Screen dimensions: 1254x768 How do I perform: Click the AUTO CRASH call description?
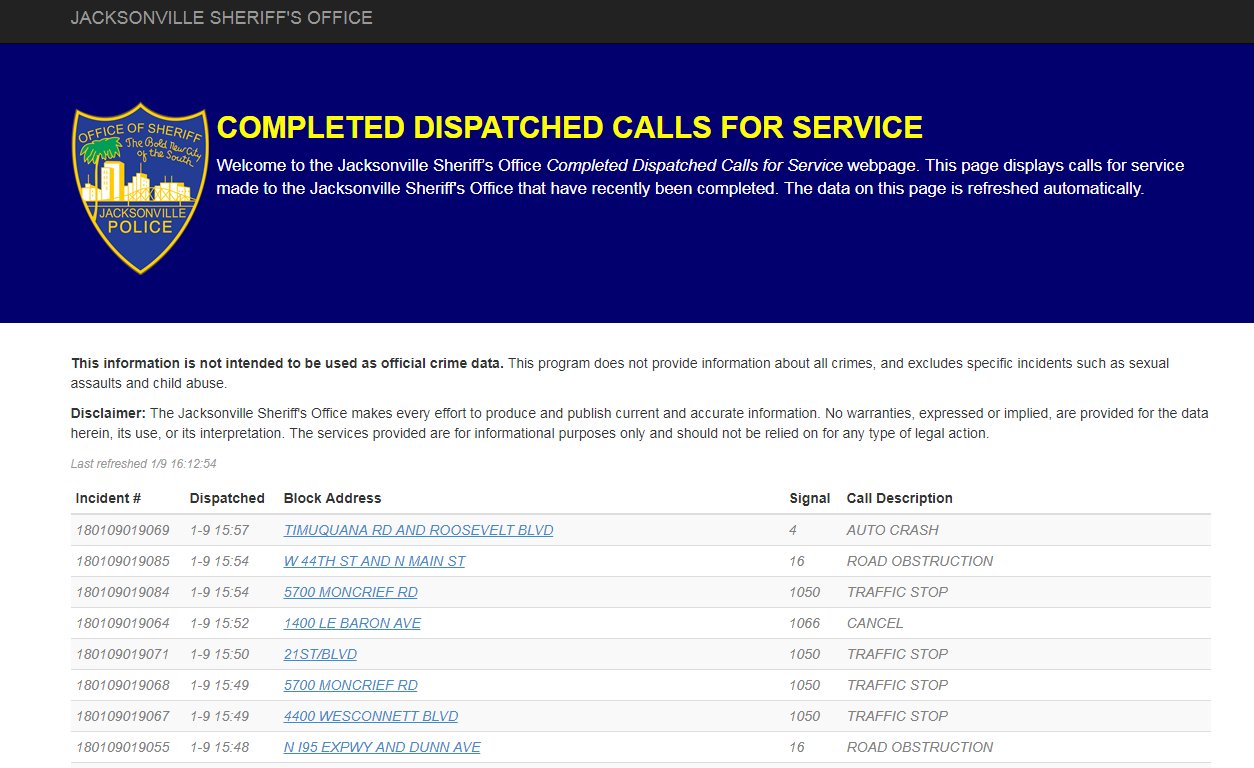(892, 530)
